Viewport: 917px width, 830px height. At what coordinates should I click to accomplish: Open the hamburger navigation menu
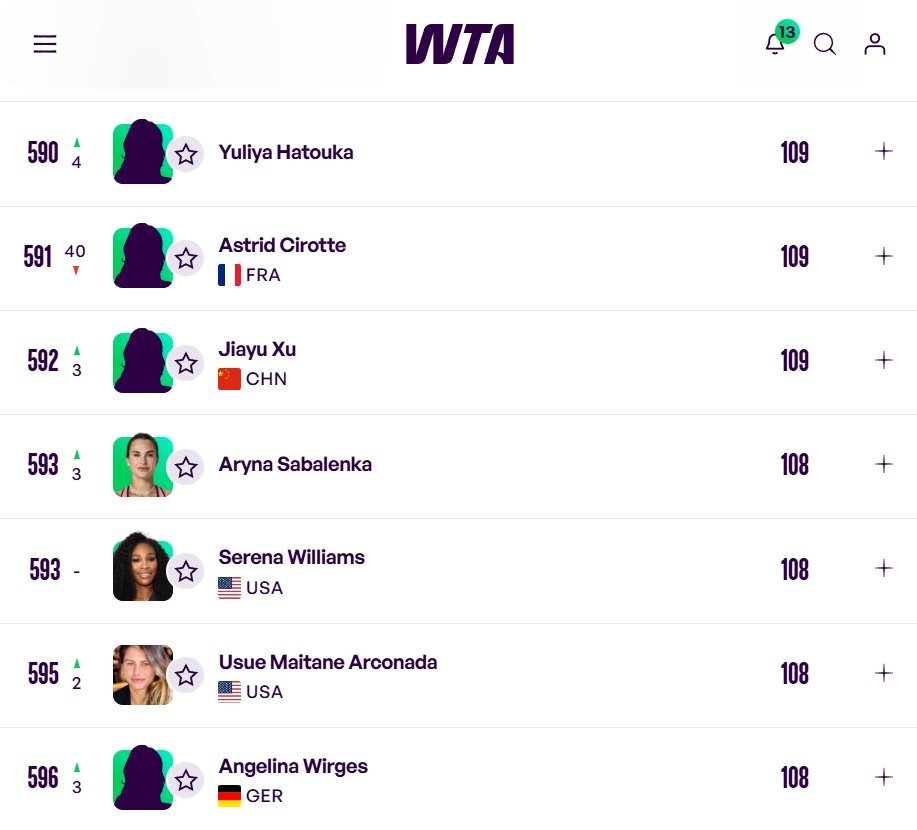point(45,44)
